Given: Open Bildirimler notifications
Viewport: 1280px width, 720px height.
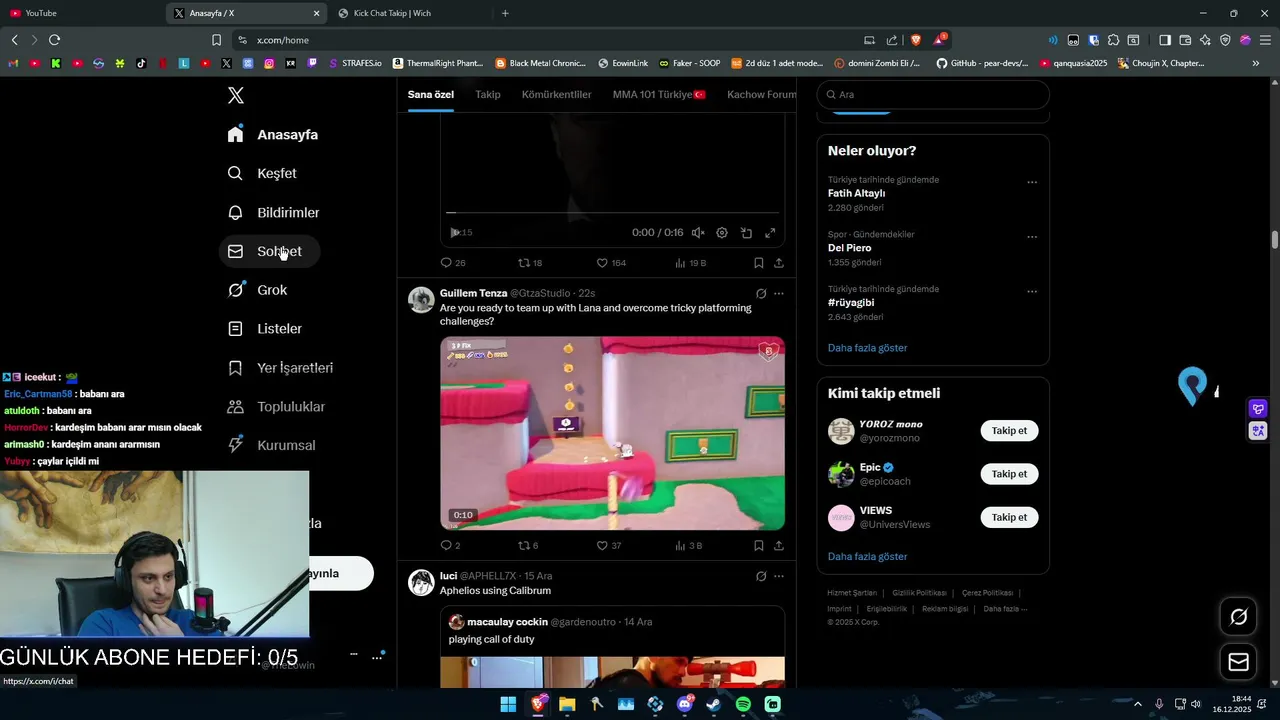Looking at the screenshot, I should [x=273, y=212].
